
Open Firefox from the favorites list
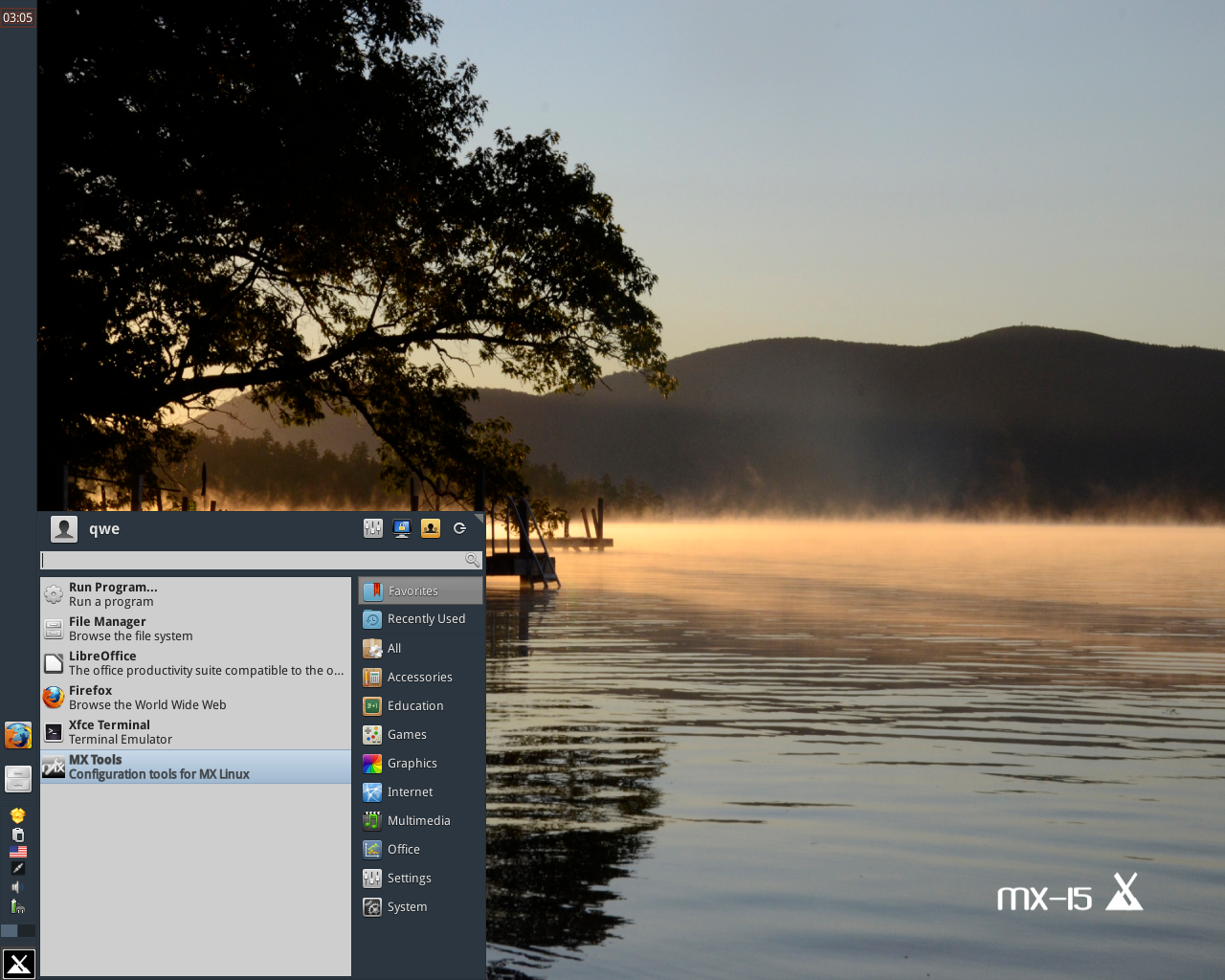pyautogui.click(x=195, y=698)
